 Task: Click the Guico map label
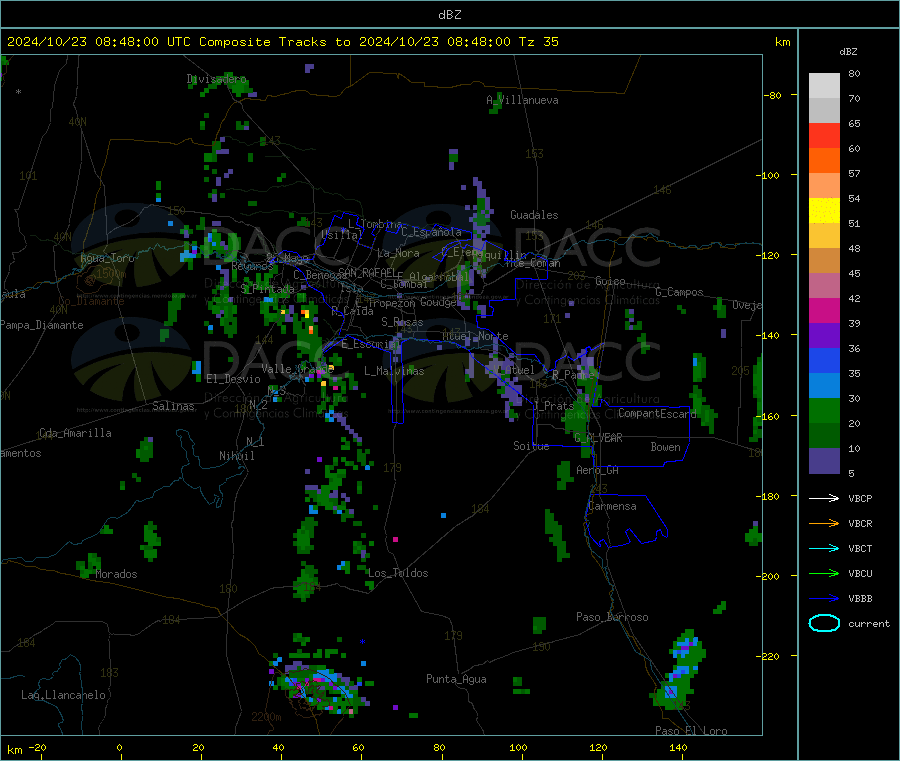pyautogui.click(x=610, y=281)
